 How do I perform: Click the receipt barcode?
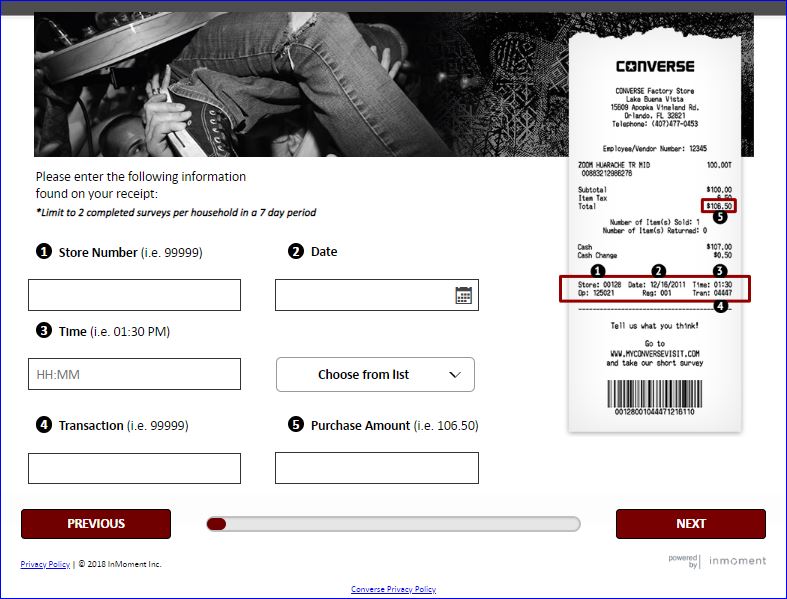(x=654, y=397)
